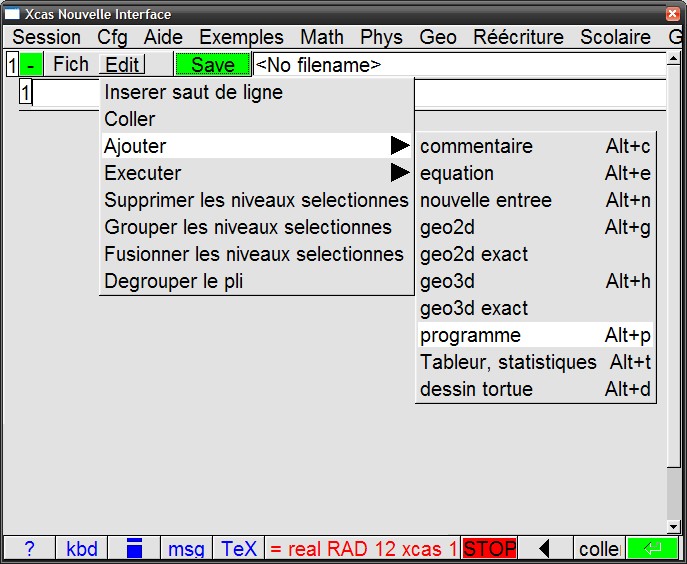This screenshot has width=687, height=564.
Task: Open the Geo menu
Action: (x=438, y=37)
